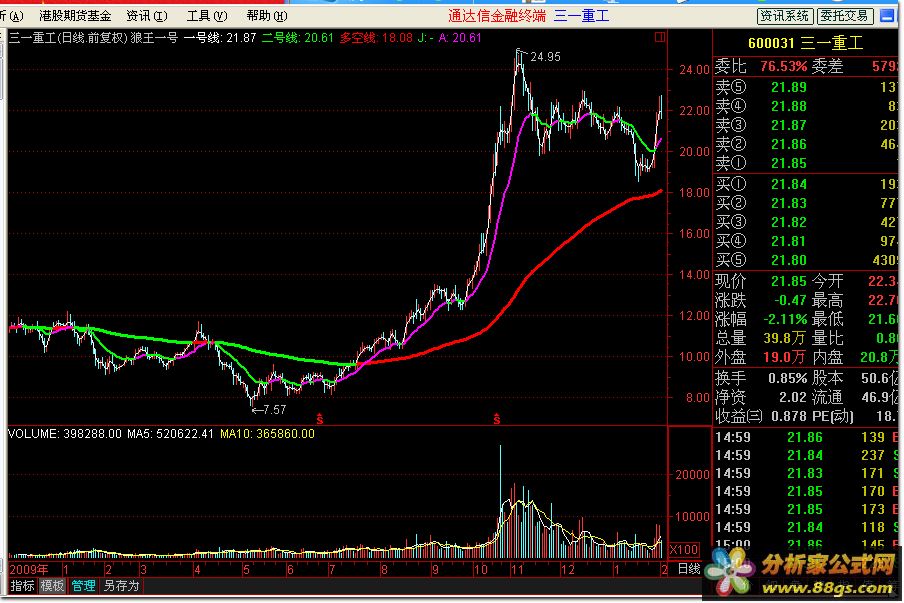
Task: Click 另存为 to save template
Action: pos(121,586)
